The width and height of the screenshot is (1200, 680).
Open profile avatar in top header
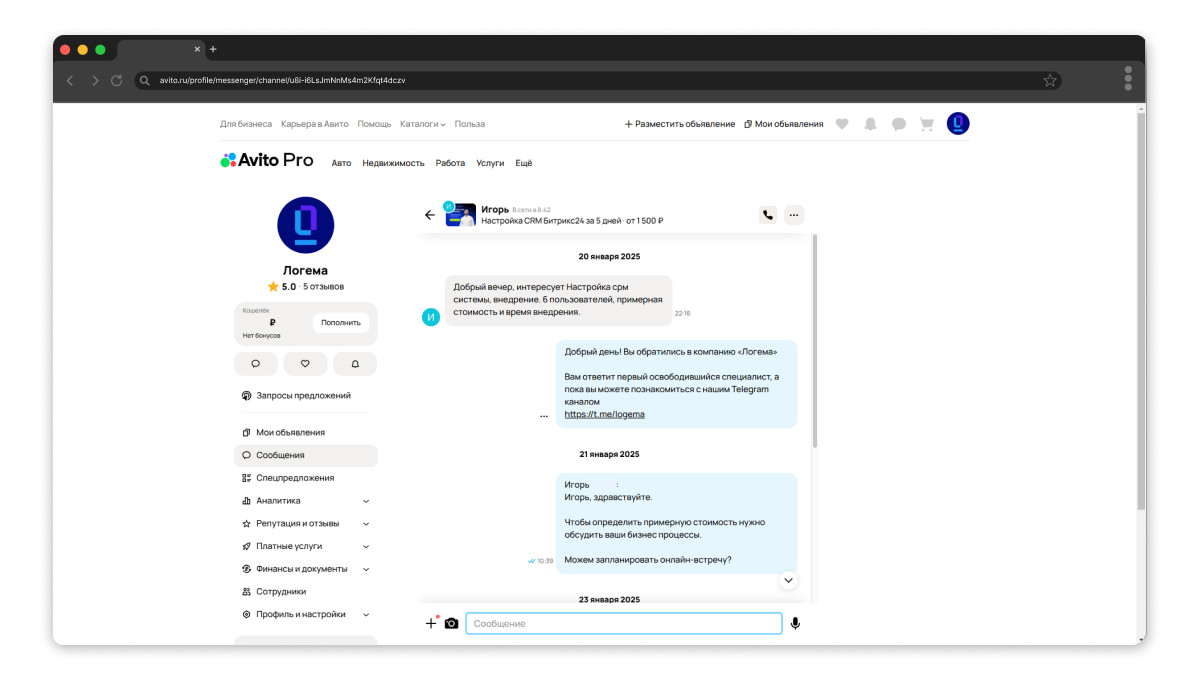[x=958, y=124]
